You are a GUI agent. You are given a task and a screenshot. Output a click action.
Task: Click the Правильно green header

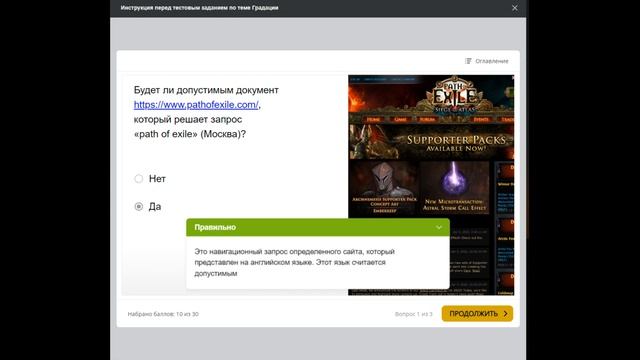(318, 227)
